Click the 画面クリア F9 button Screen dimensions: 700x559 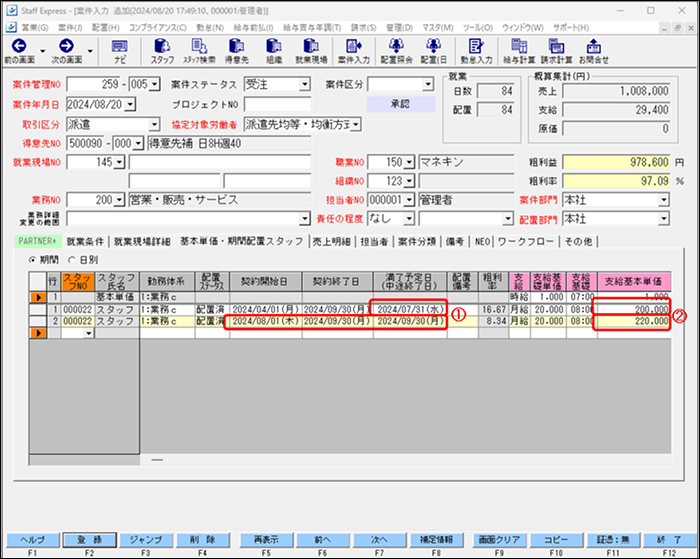[499, 539]
